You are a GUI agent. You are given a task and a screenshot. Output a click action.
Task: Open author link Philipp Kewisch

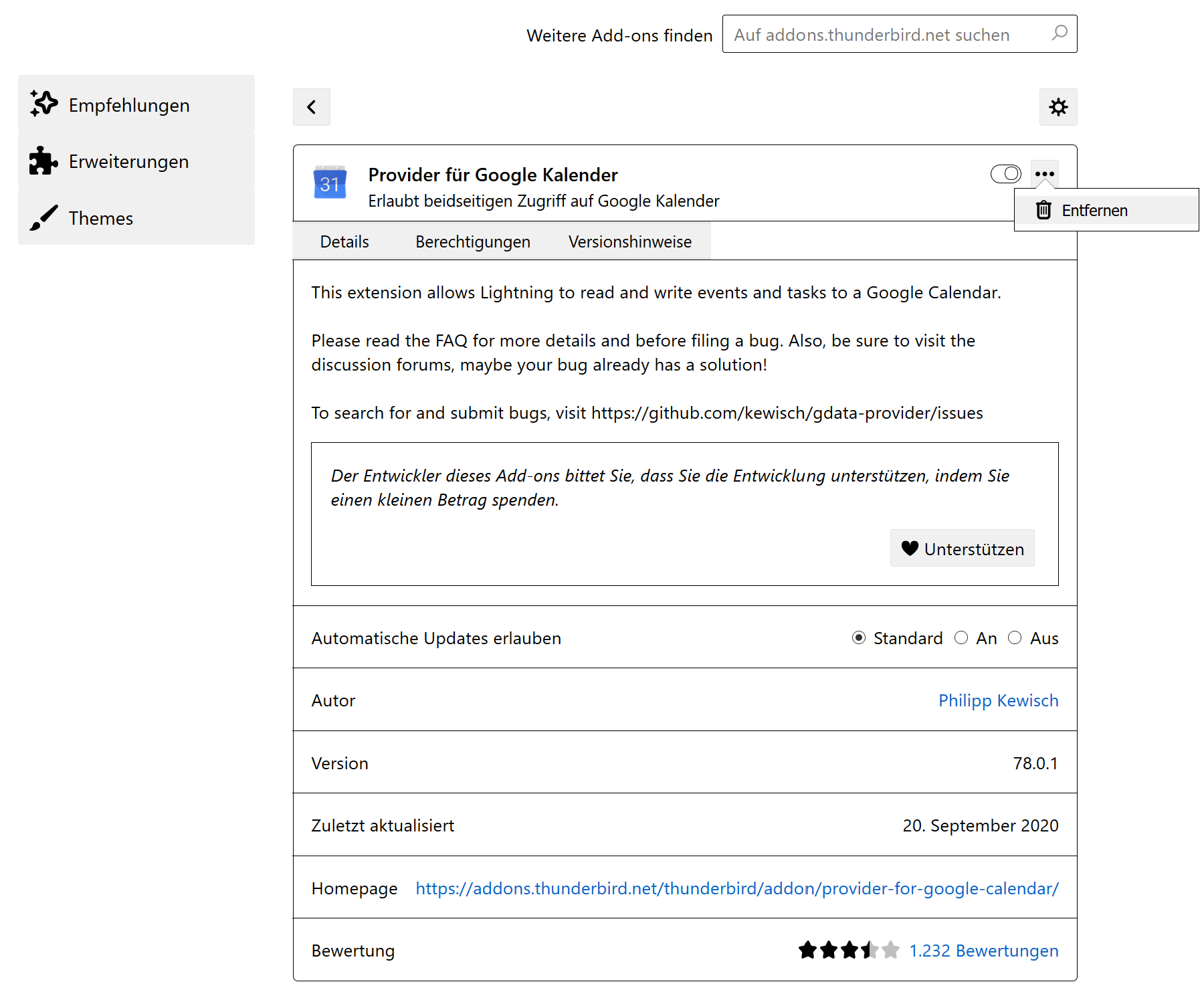pyautogui.click(x=998, y=700)
